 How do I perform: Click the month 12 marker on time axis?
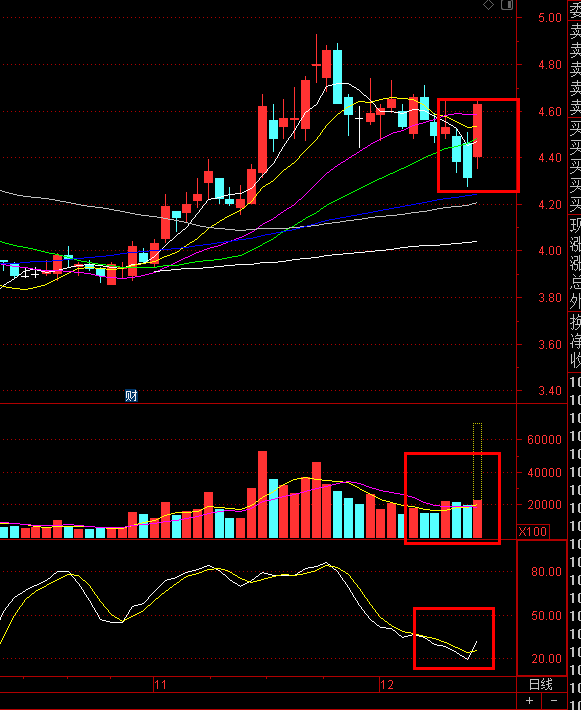coord(387,685)
